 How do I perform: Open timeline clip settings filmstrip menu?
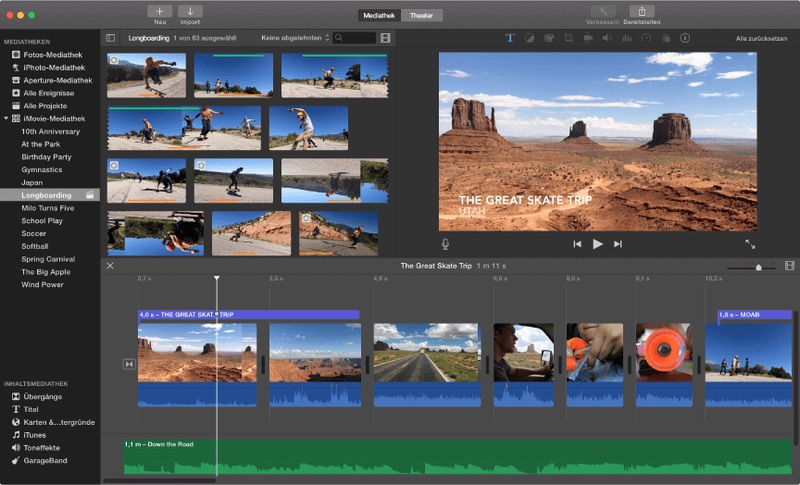[x=789, y=266]
